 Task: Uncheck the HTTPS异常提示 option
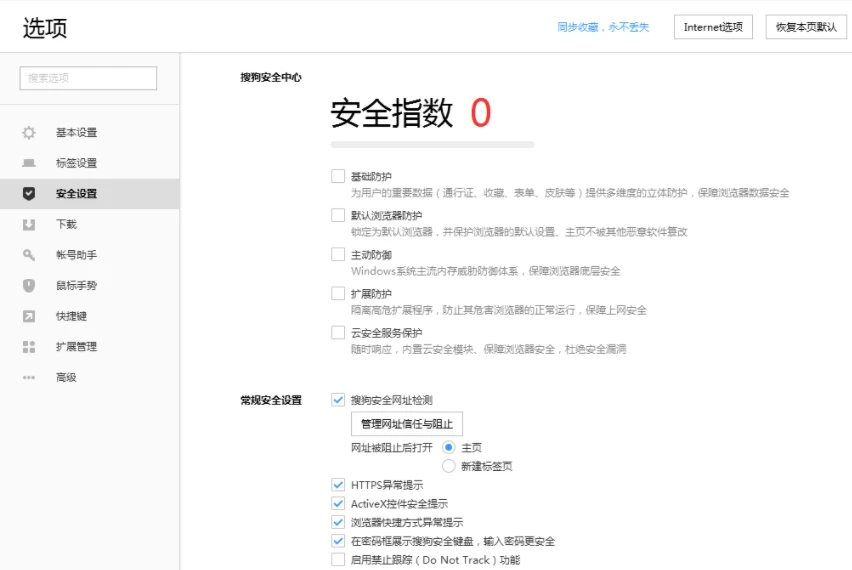click(x=338, y=485)
